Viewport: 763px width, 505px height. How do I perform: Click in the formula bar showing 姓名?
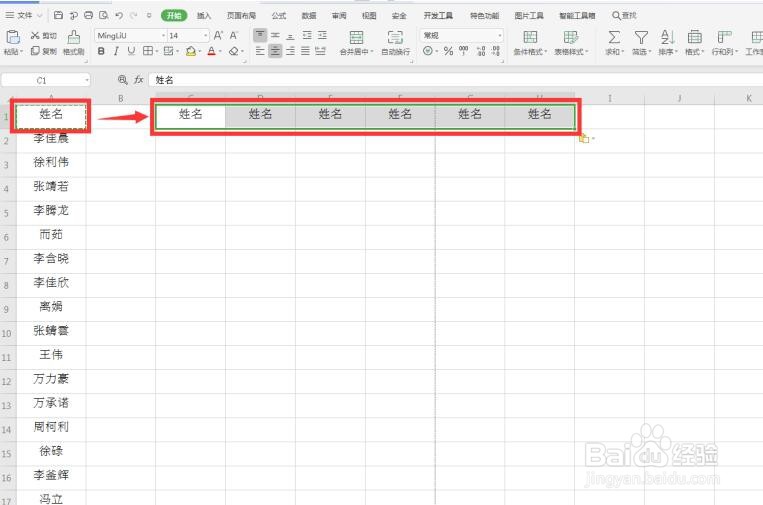click(x=455, y=80)
